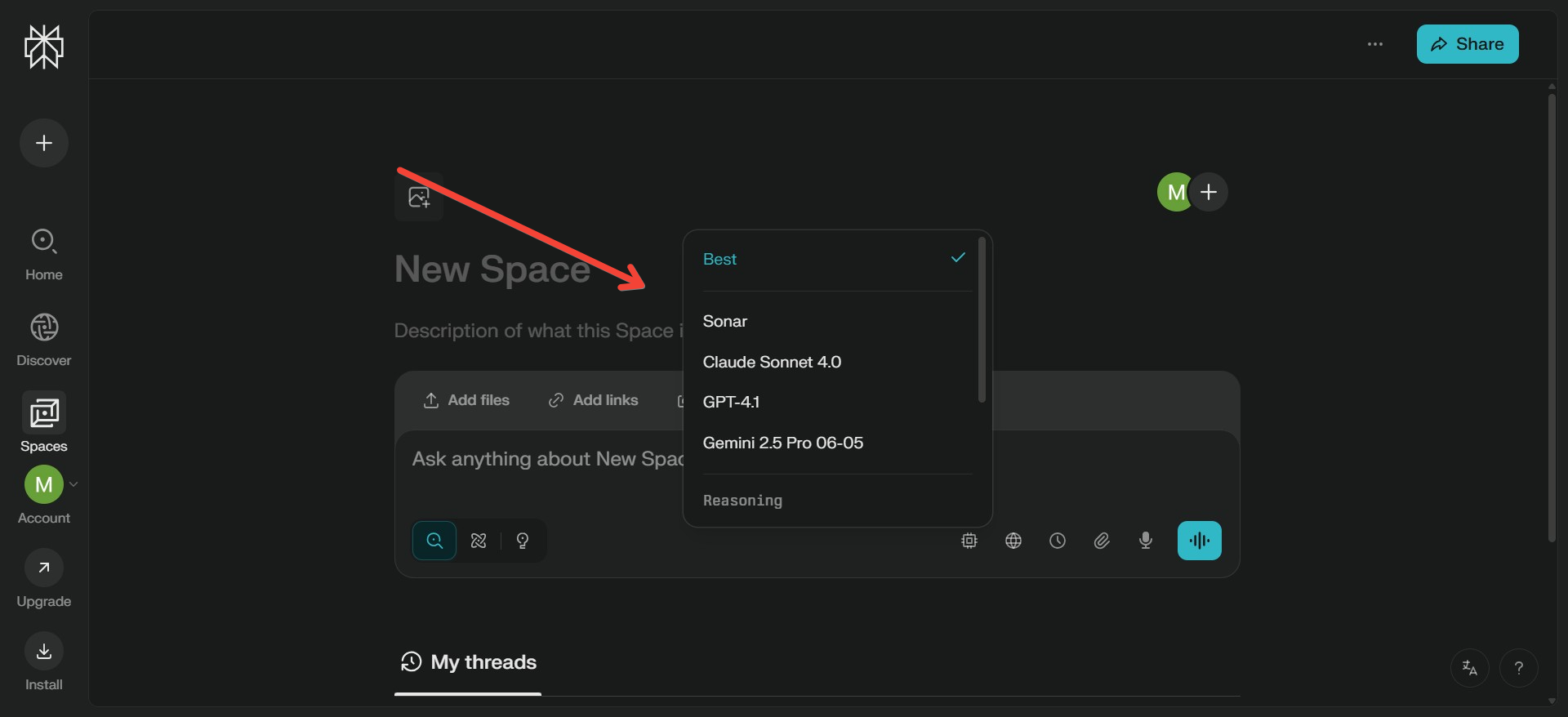This screenshot has width=1568, height=717.
Task: Start voice mode with the waveform button
Action: [x=1200, y=541]
